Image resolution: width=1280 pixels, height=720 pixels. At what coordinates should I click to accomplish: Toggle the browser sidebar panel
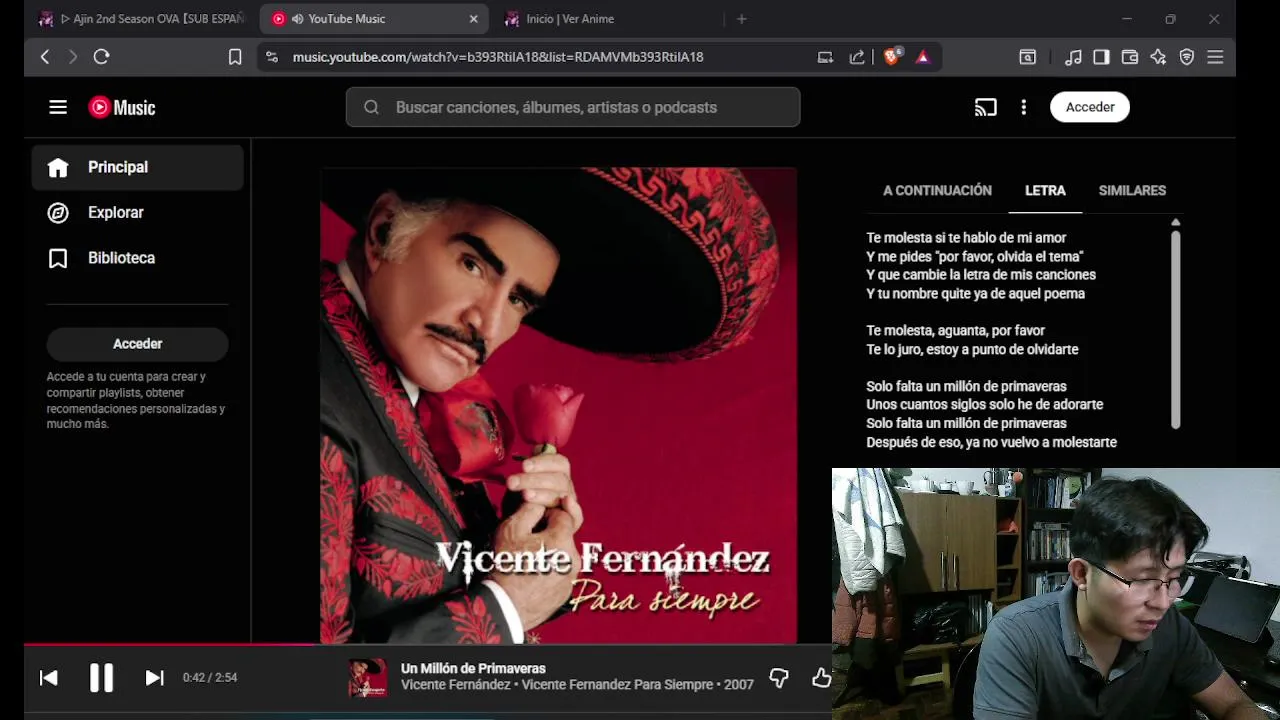pos(1101,57)
